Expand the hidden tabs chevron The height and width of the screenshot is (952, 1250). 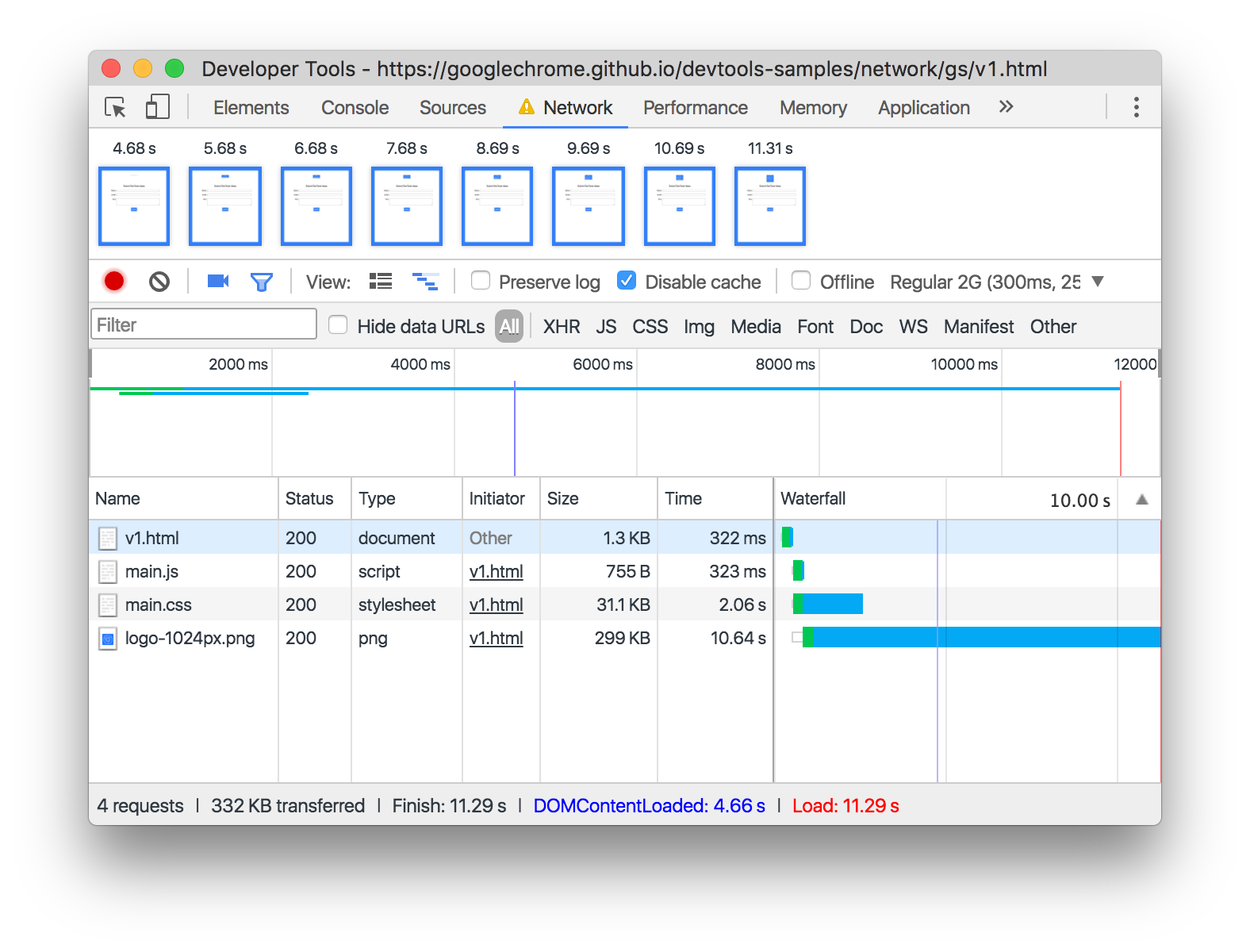pyautogui.click(x=1006, y=106)
